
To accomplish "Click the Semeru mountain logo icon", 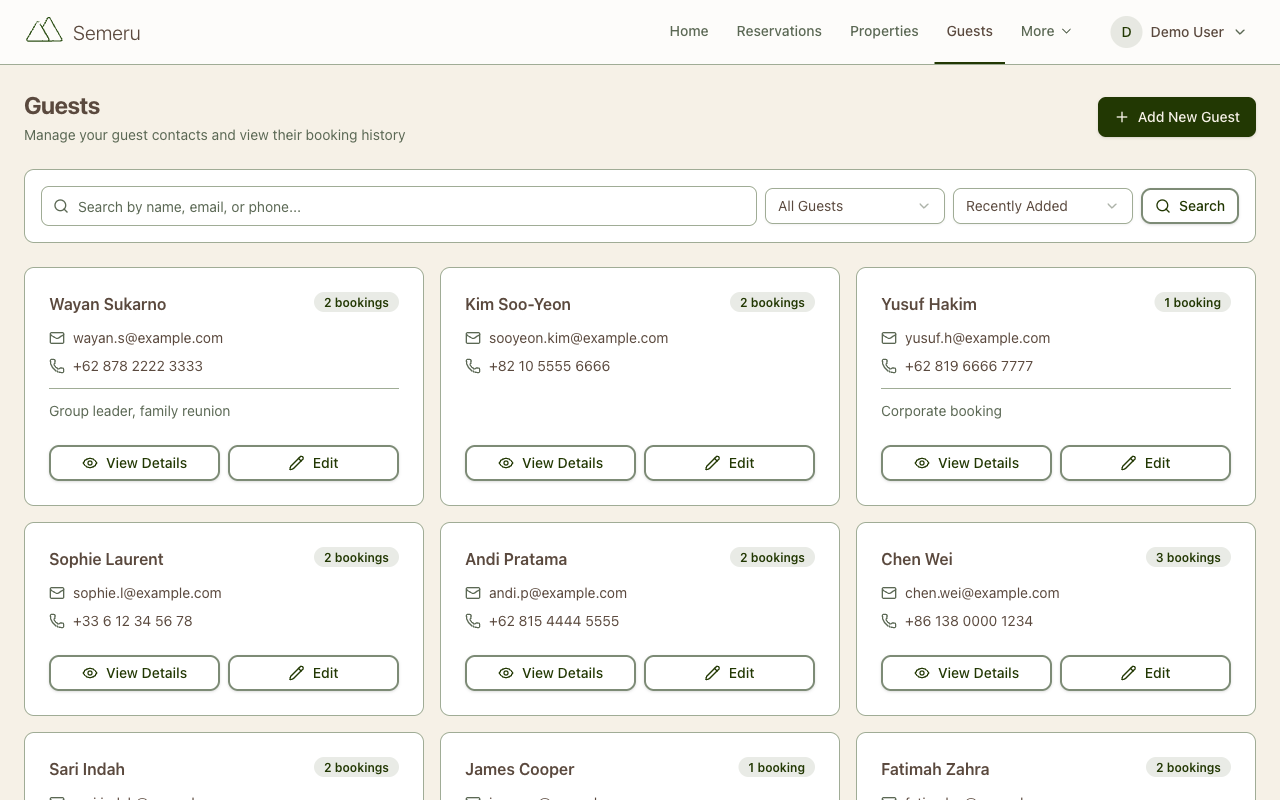I will coord(44,30).
